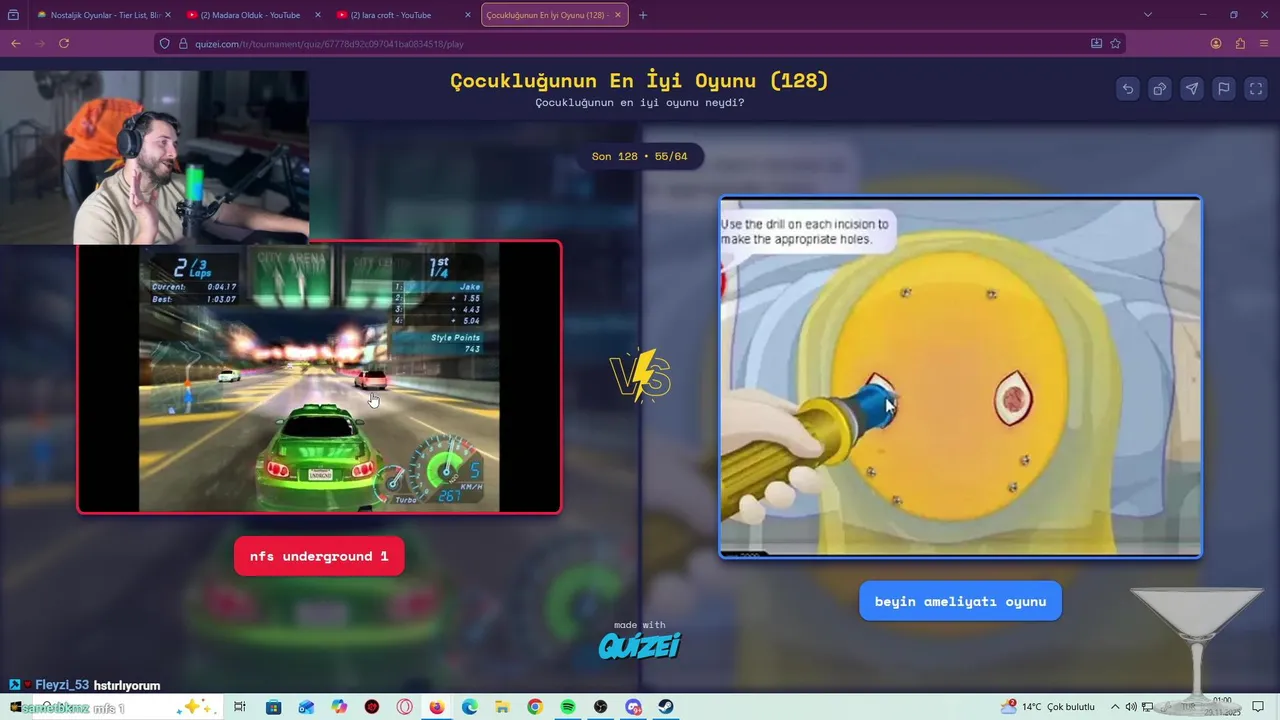Click the copy/duplicate icon in quiz toolbar
Image resolution: width=1280 pixels, height=720 pixels.
(x=1160, y=88)
